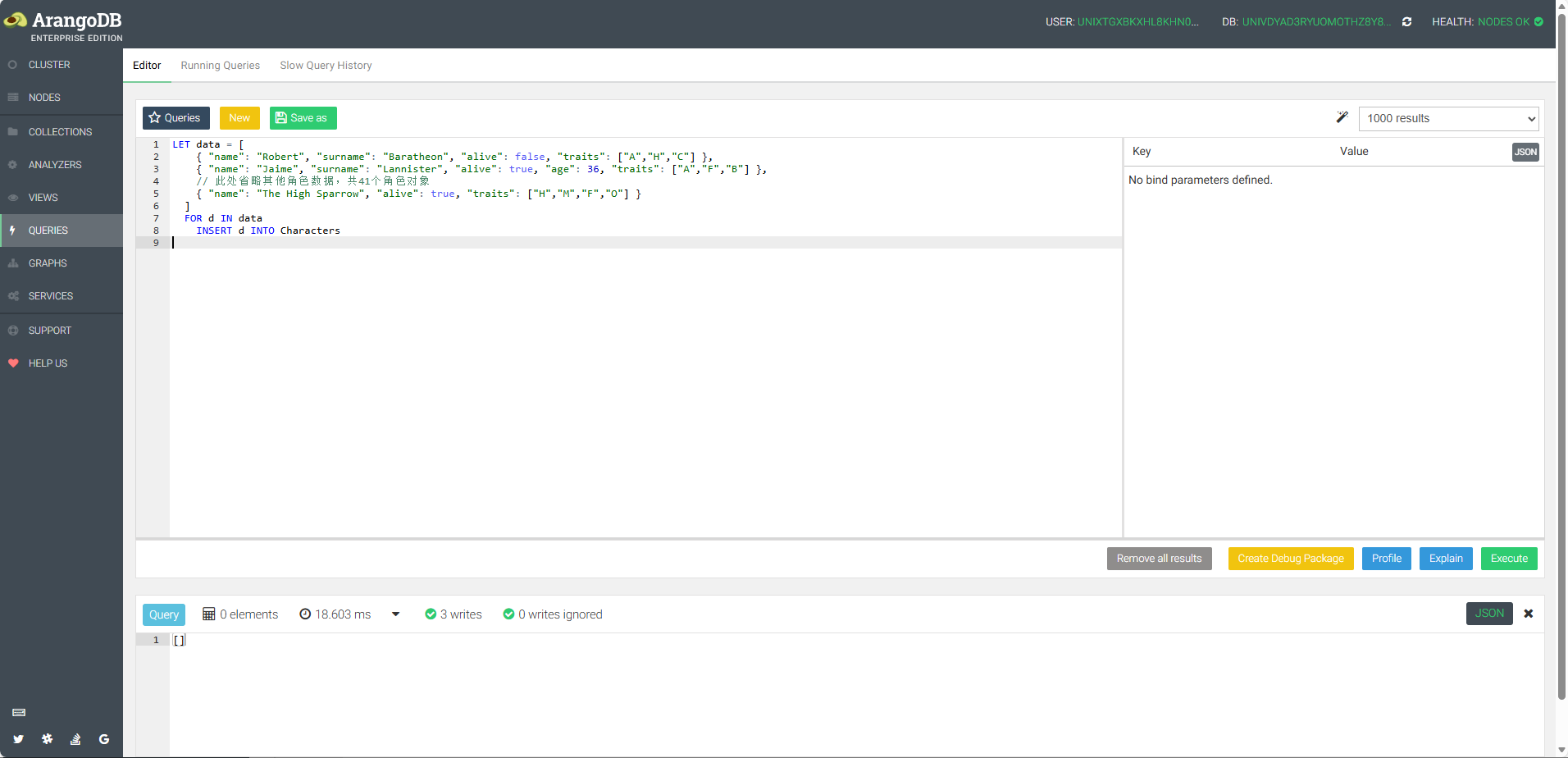This screenshot has height=758, width=1568.
Task: Click the magic wand spotlight icon
Action: [x=1342, y=117]
